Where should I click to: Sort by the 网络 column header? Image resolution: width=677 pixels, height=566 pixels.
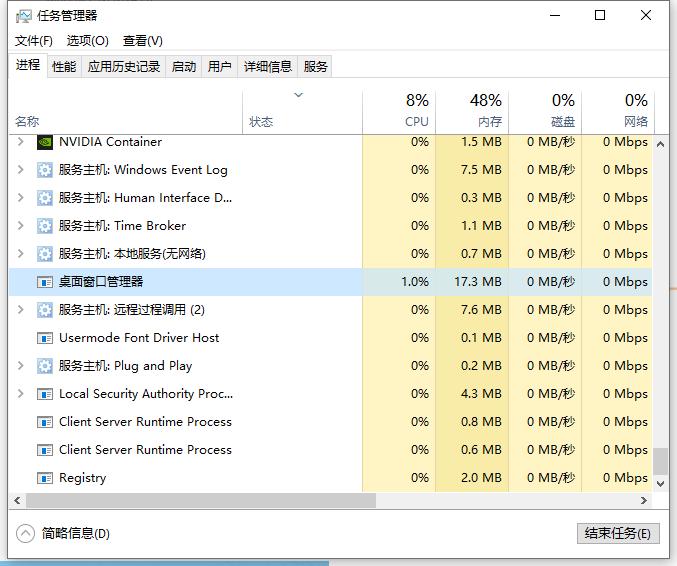pyautogui.click(x=618, y=112)
